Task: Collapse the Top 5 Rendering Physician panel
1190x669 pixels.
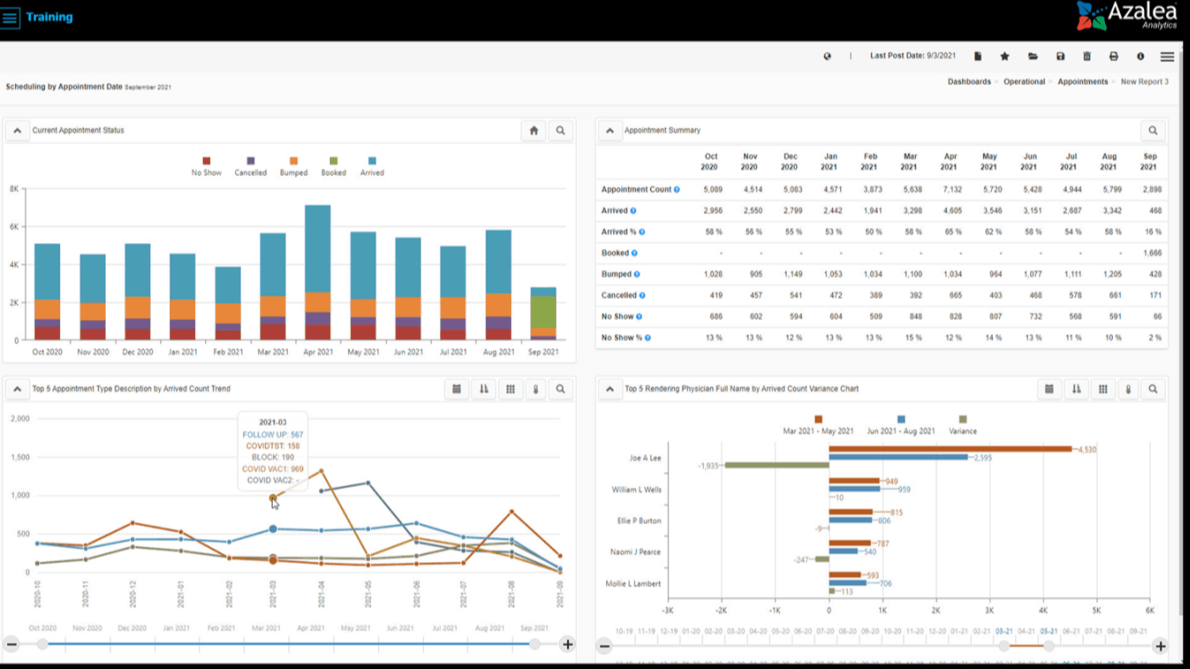Action: (610, 389)
